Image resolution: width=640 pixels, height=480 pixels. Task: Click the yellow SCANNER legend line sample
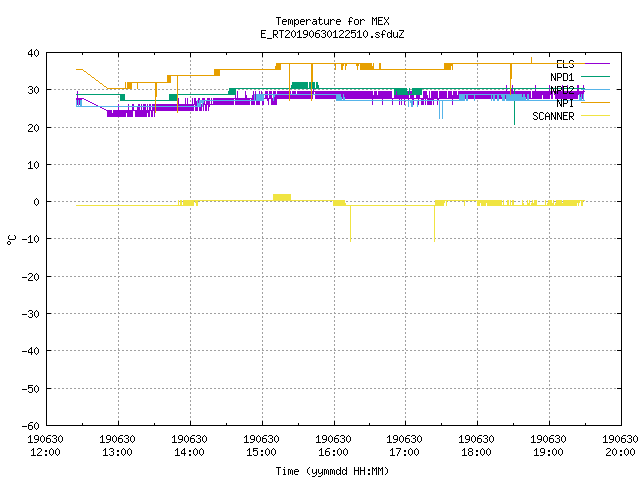(595, 116)
